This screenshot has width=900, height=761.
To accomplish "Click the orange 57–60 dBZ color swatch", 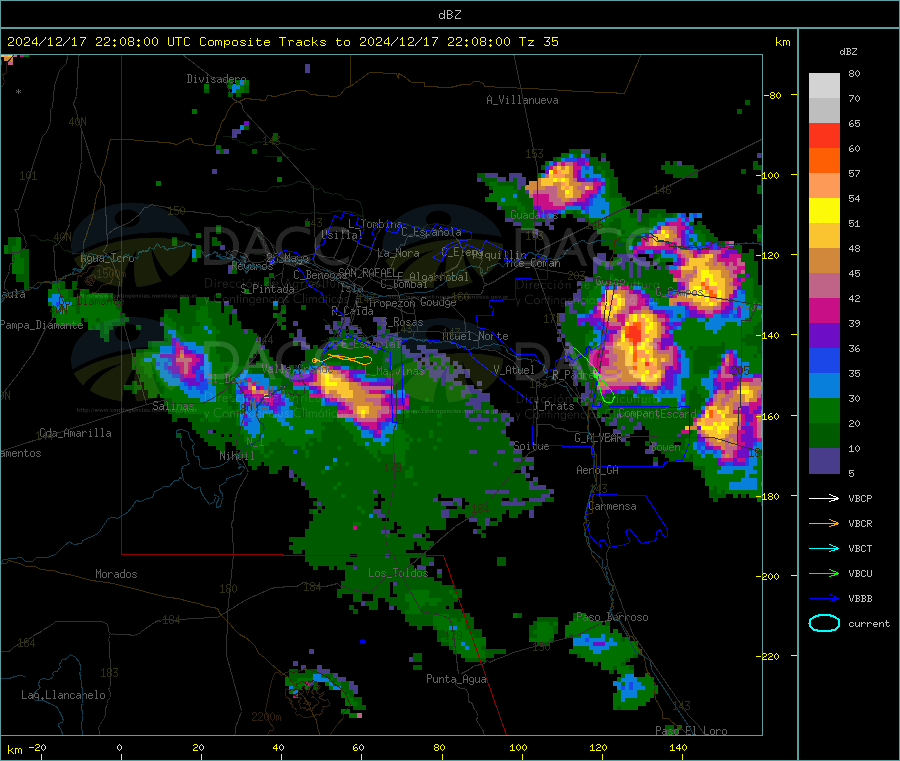I will tap(824, 161).
